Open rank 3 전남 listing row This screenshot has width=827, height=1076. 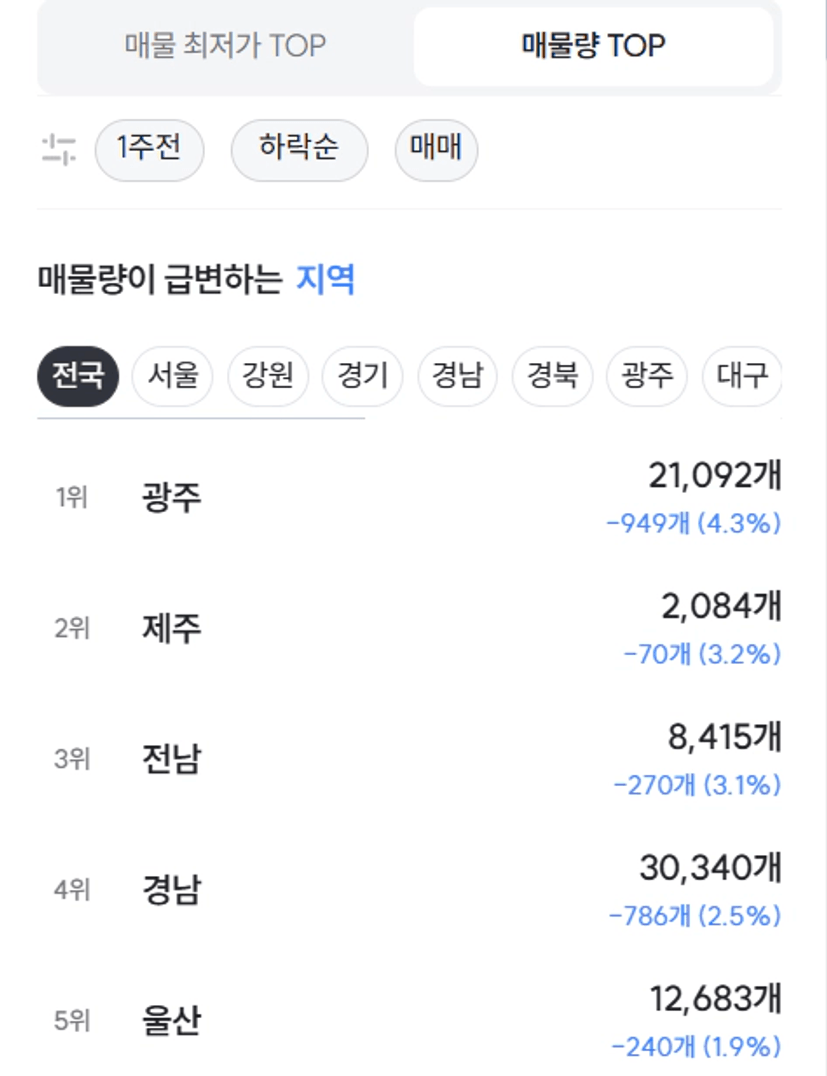point(409,759)
